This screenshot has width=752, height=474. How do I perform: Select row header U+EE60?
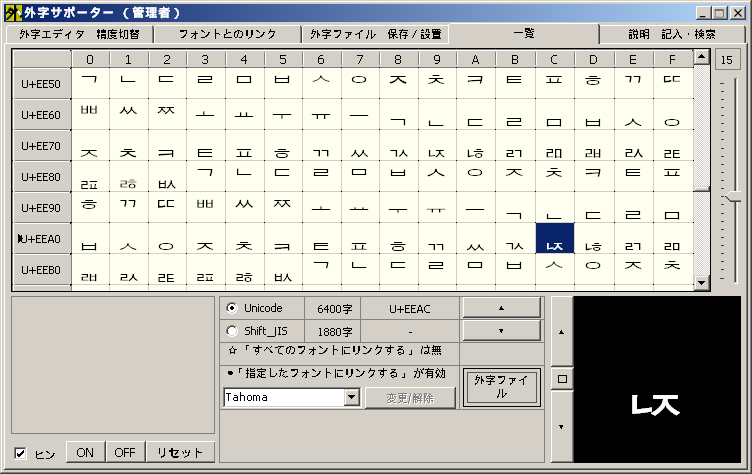[41, 115]
